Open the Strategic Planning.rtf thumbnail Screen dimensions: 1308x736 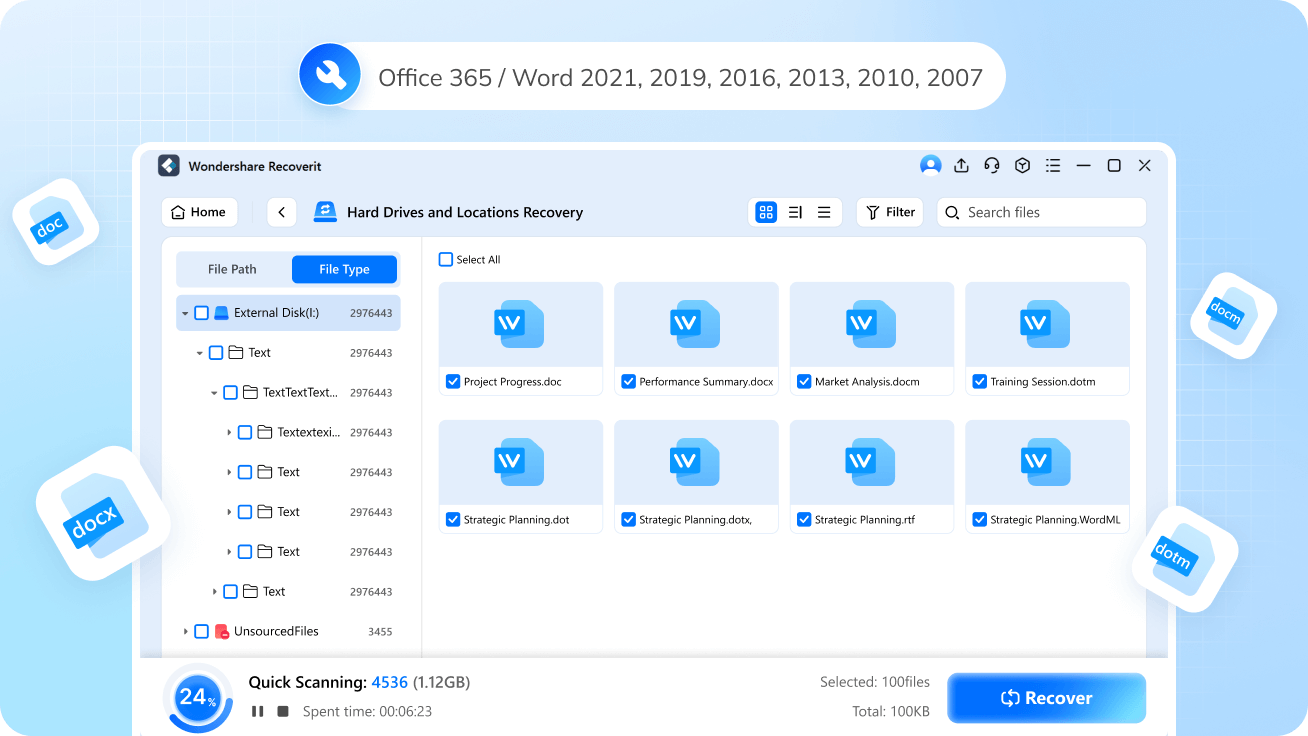[872, 462]
